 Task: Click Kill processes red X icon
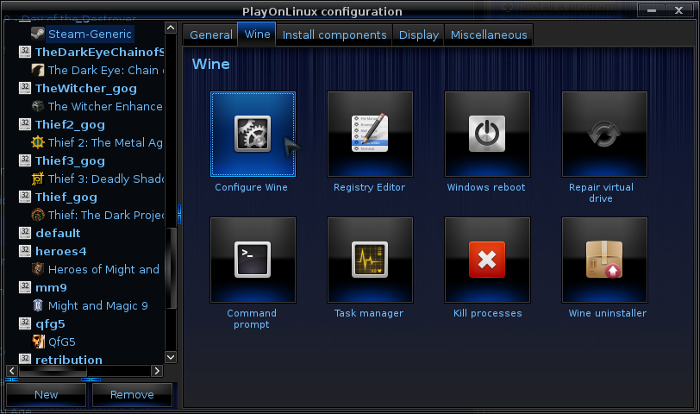coord(487,260)
